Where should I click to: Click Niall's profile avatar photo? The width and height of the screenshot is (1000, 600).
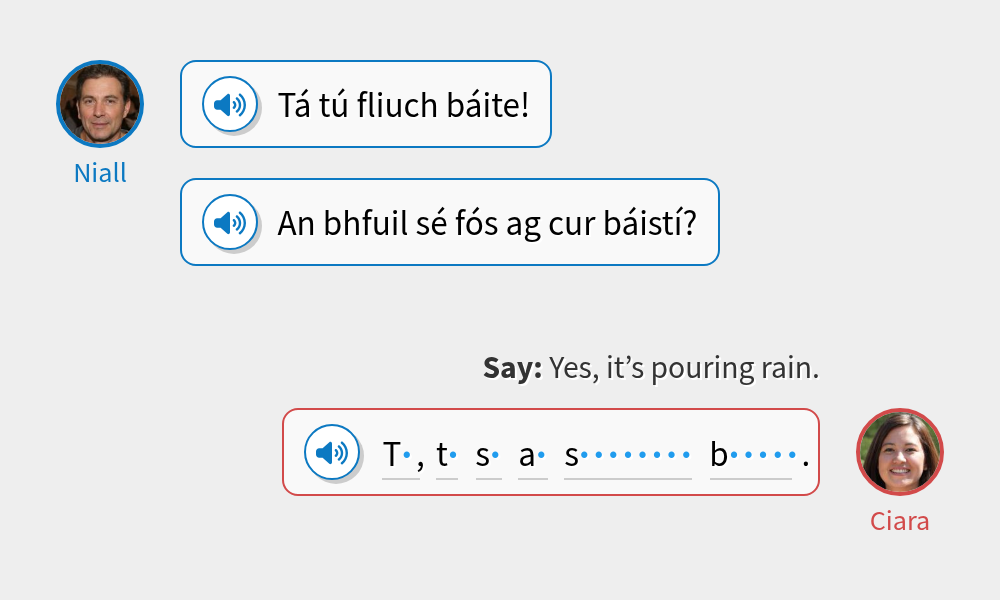coord(100,104)
